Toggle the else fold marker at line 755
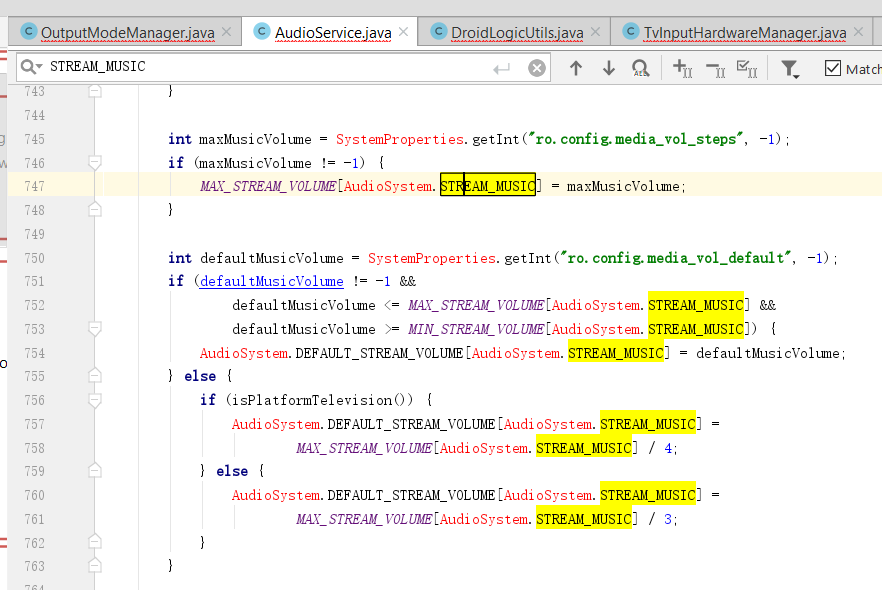Screen dimensions: 882x590 [95, 376]
